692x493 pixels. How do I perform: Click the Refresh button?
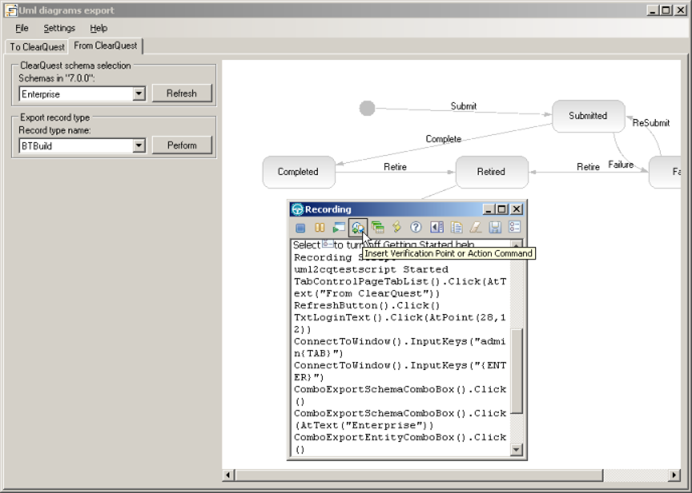point(182,94)
